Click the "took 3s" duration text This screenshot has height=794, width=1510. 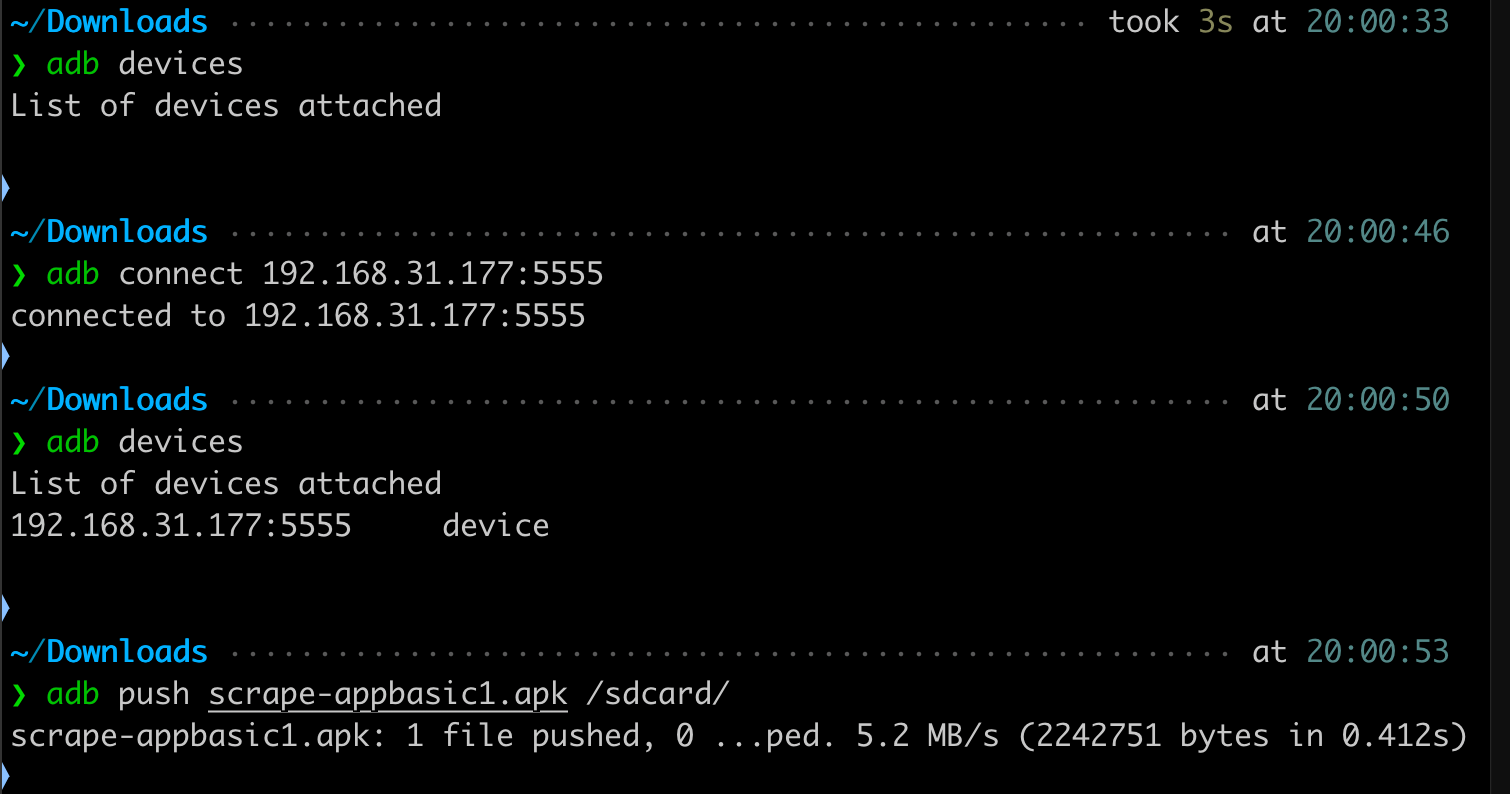pos(1169,22)
